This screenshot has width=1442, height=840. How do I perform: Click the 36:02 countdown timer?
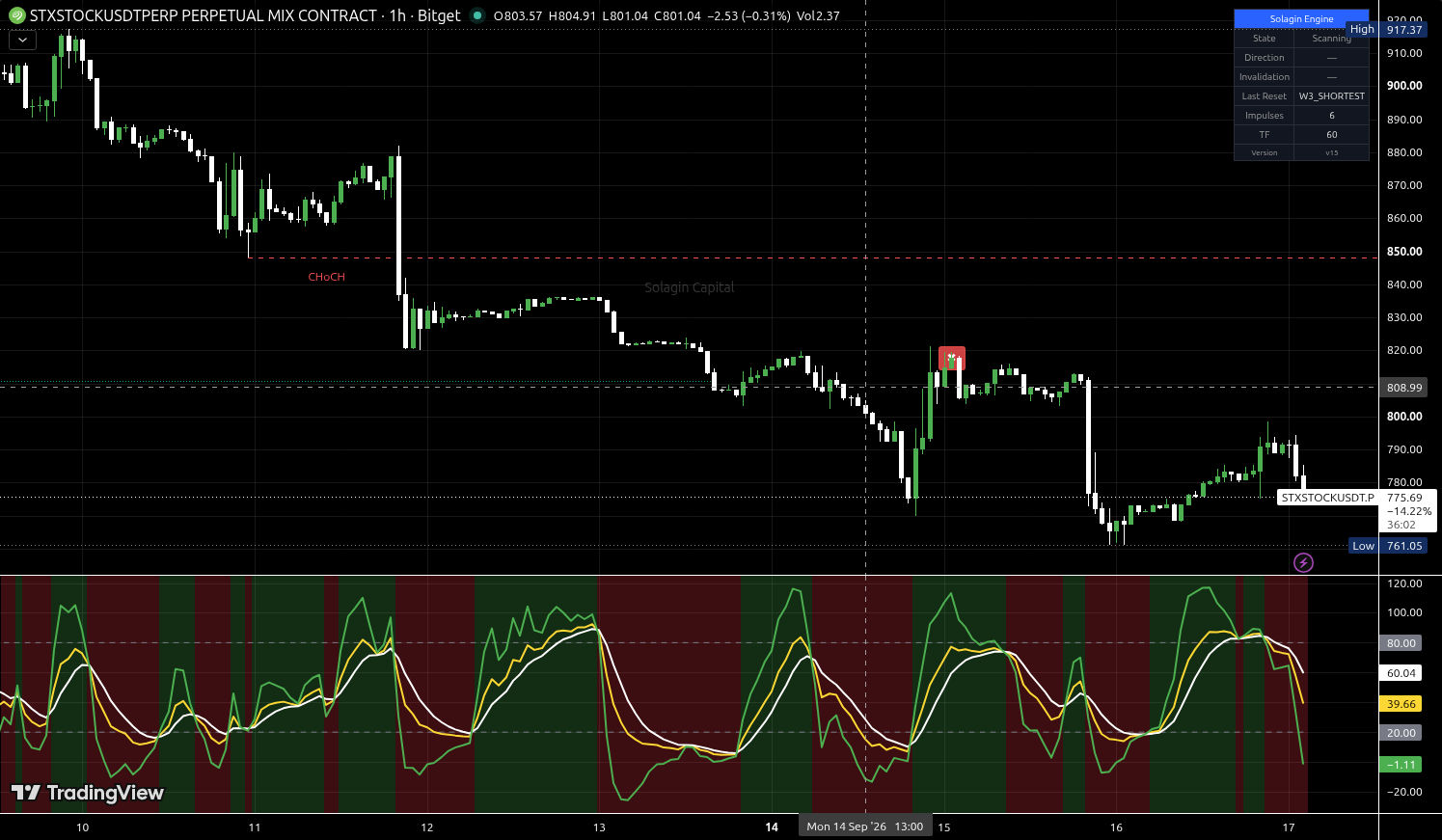[x=1401, y=525]
